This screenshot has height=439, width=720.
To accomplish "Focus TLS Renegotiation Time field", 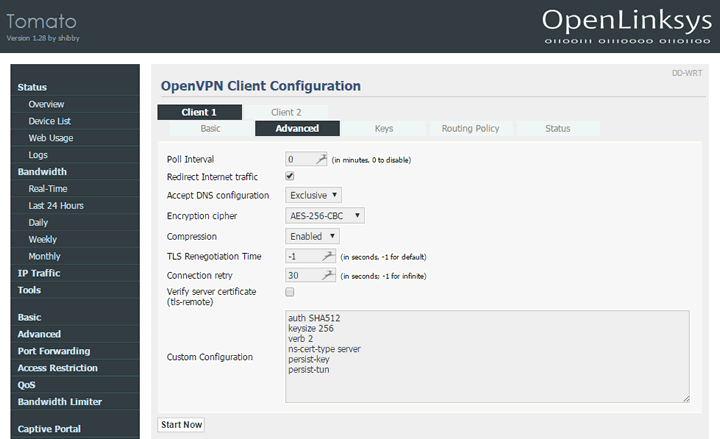I will (310, 256).
